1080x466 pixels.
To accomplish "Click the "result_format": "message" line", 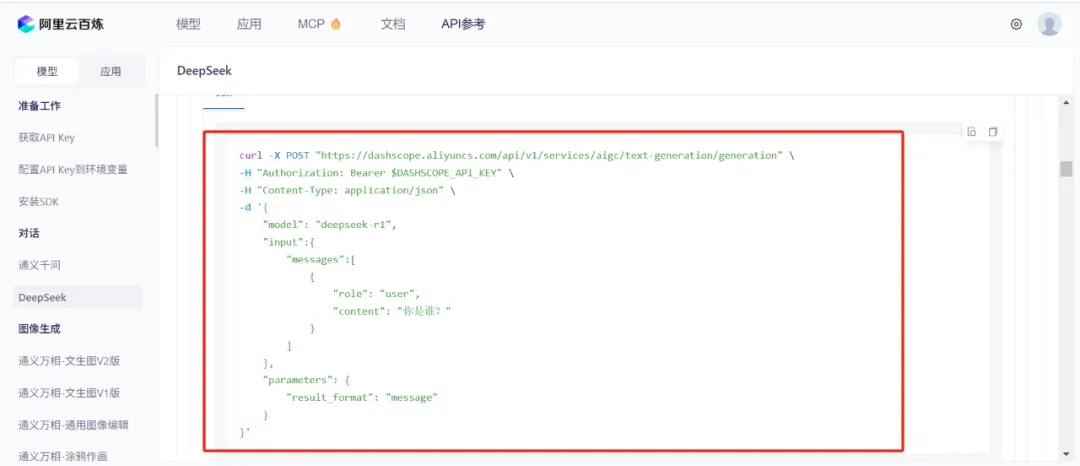I will tap(362, 398).
